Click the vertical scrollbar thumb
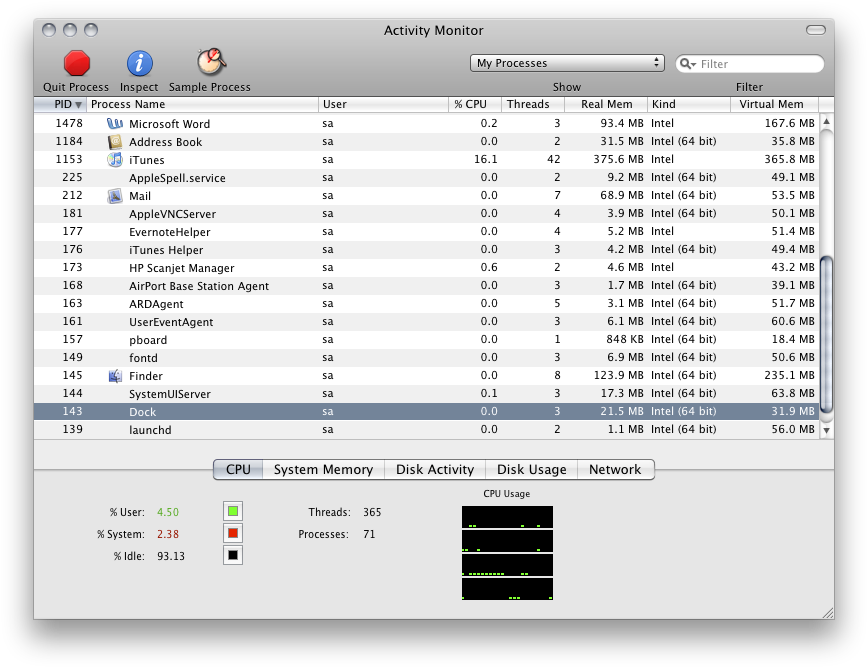867x667 pixels. [826, 334]
